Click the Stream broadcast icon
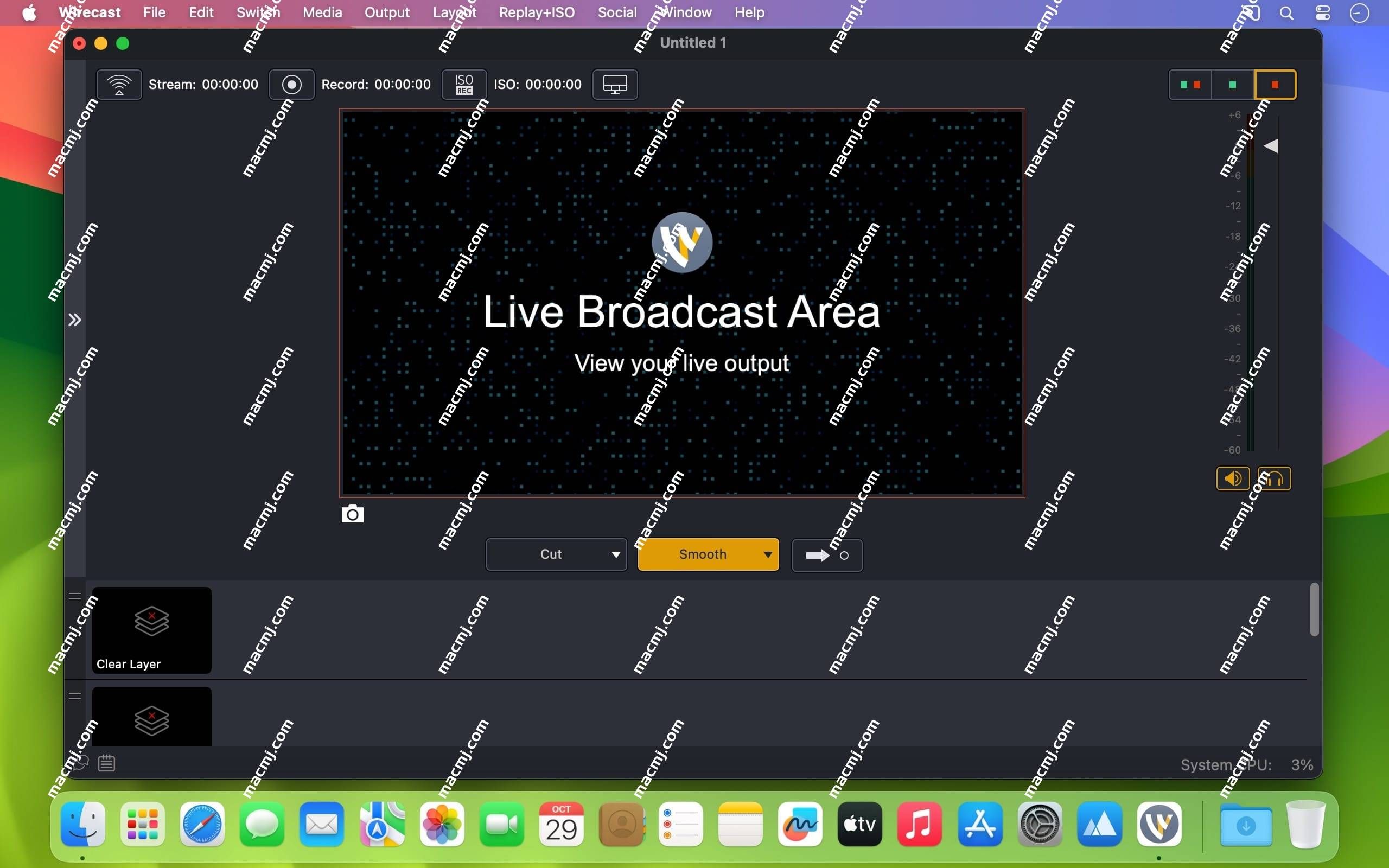 (x=119, y=83)
